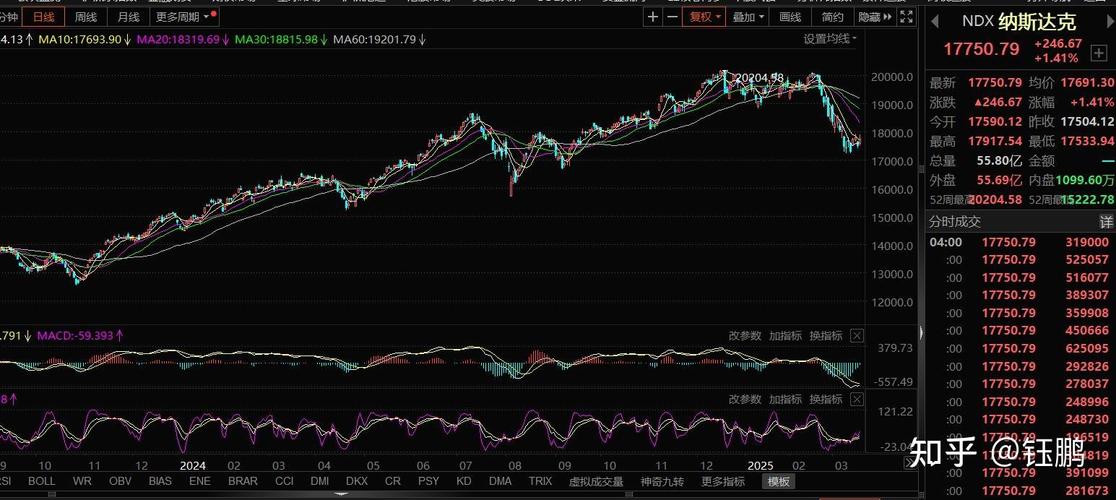
Task: Zoom out chart with the minus icon
Action: (673, 17)
